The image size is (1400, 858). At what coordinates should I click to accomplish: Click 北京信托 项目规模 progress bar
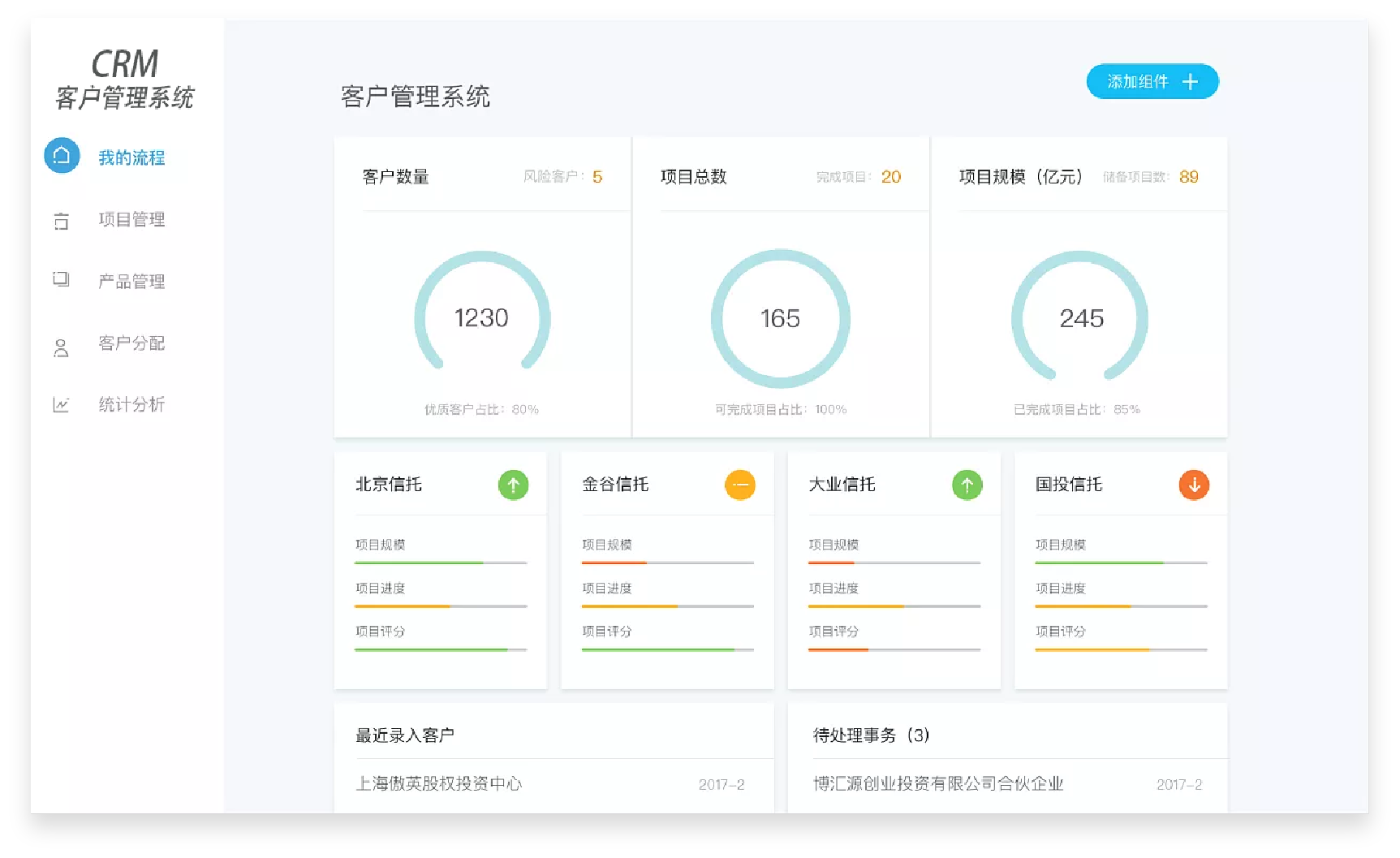(x=441, y=563)
